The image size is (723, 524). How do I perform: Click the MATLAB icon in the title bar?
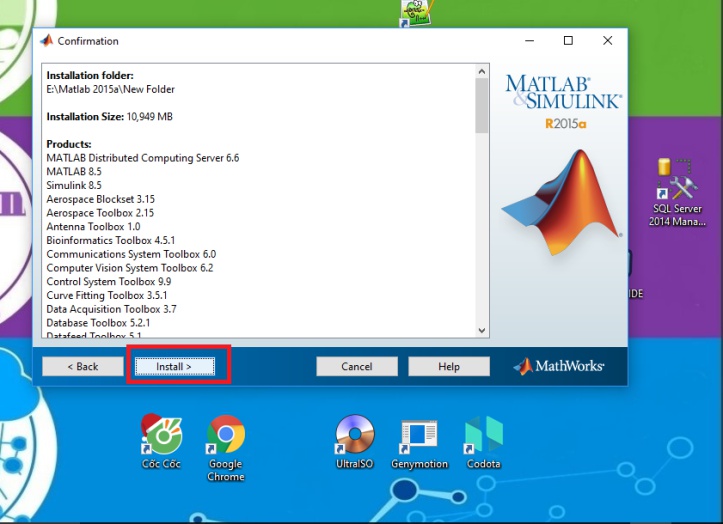47,41
